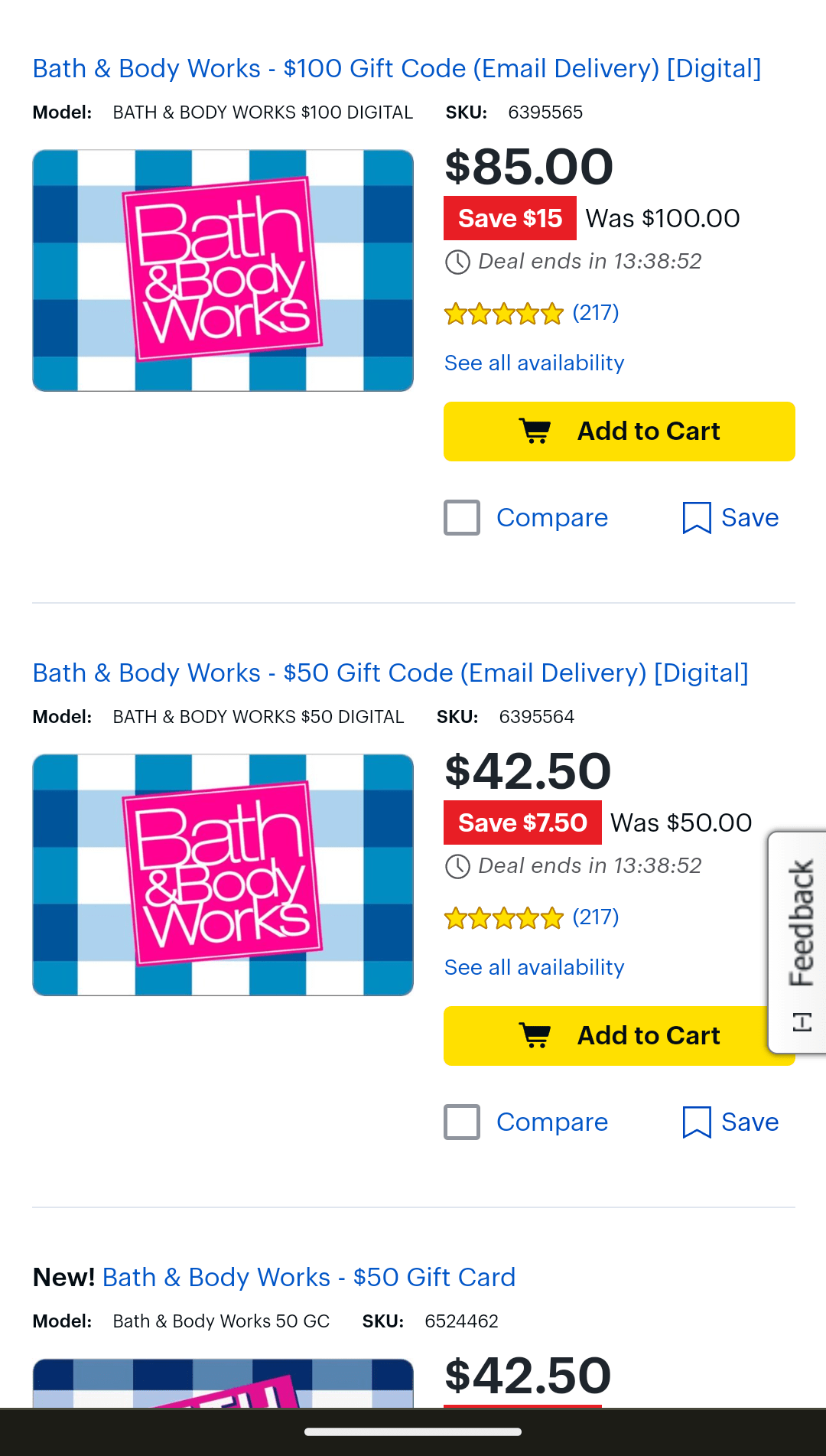
Task: Click the clock icon next to the $100 card's deal countdown
Action: click(x=457, y=262)
